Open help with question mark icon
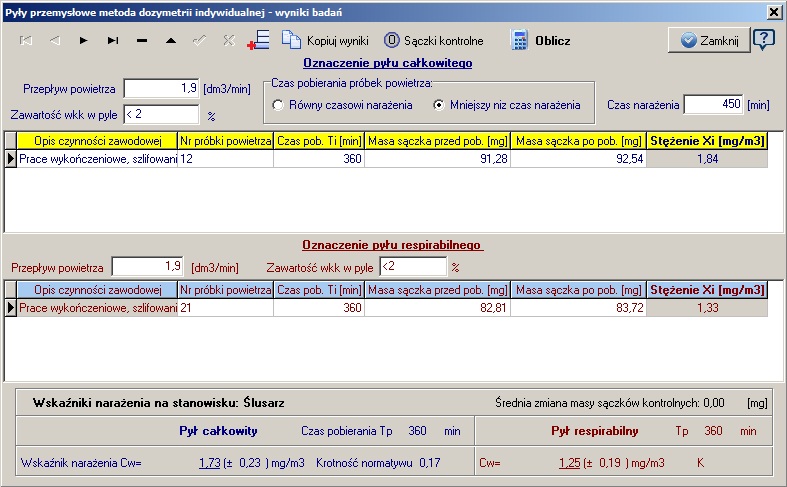 [x=763, y=40]
